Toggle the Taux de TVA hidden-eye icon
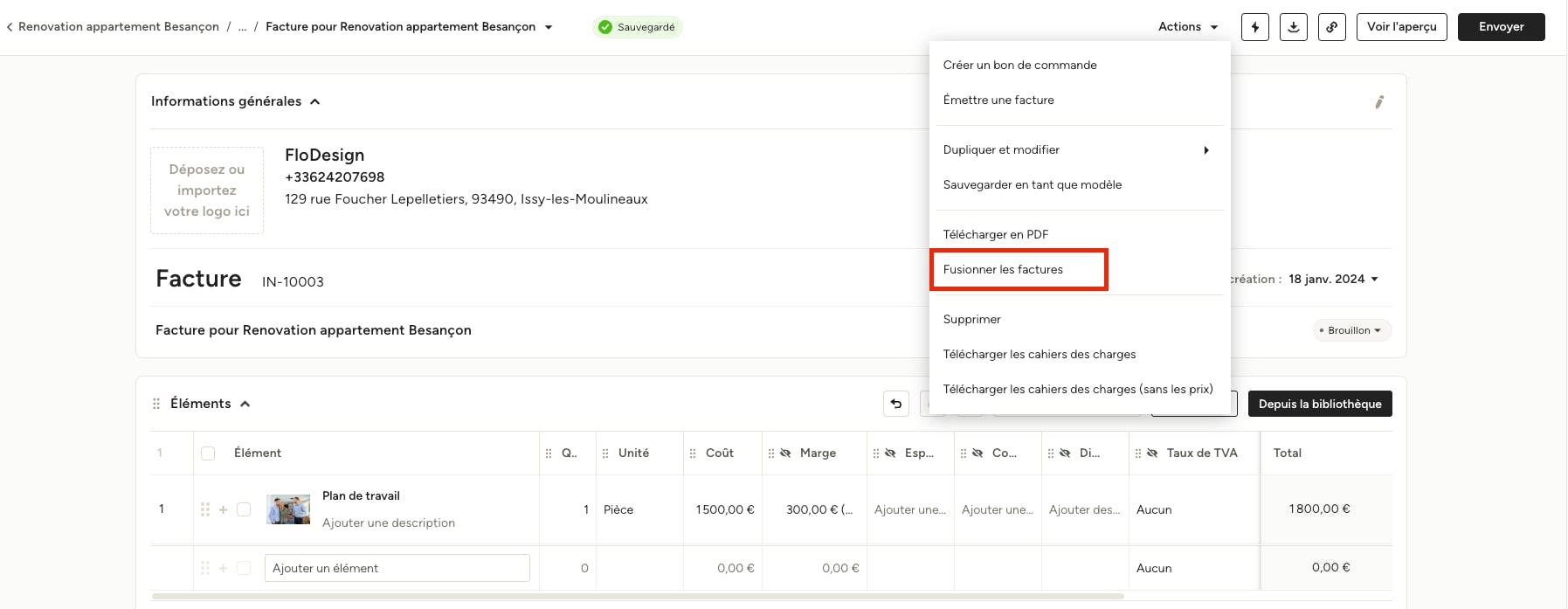 click(1152, 453)
